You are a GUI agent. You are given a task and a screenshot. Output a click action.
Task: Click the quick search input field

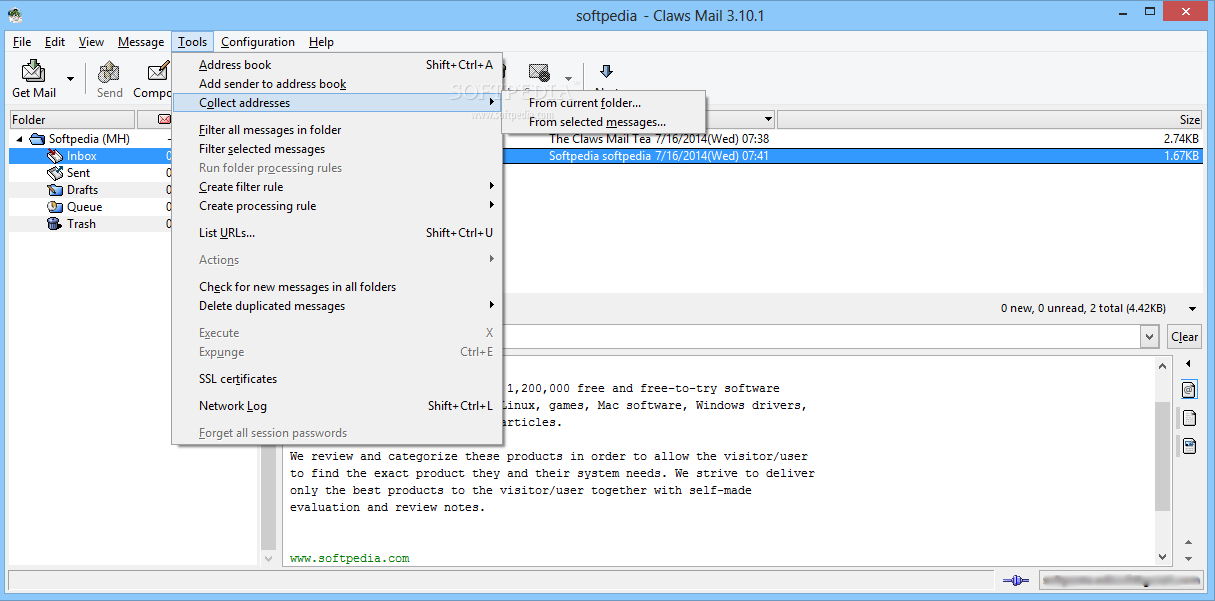click(x=820, y=337)
